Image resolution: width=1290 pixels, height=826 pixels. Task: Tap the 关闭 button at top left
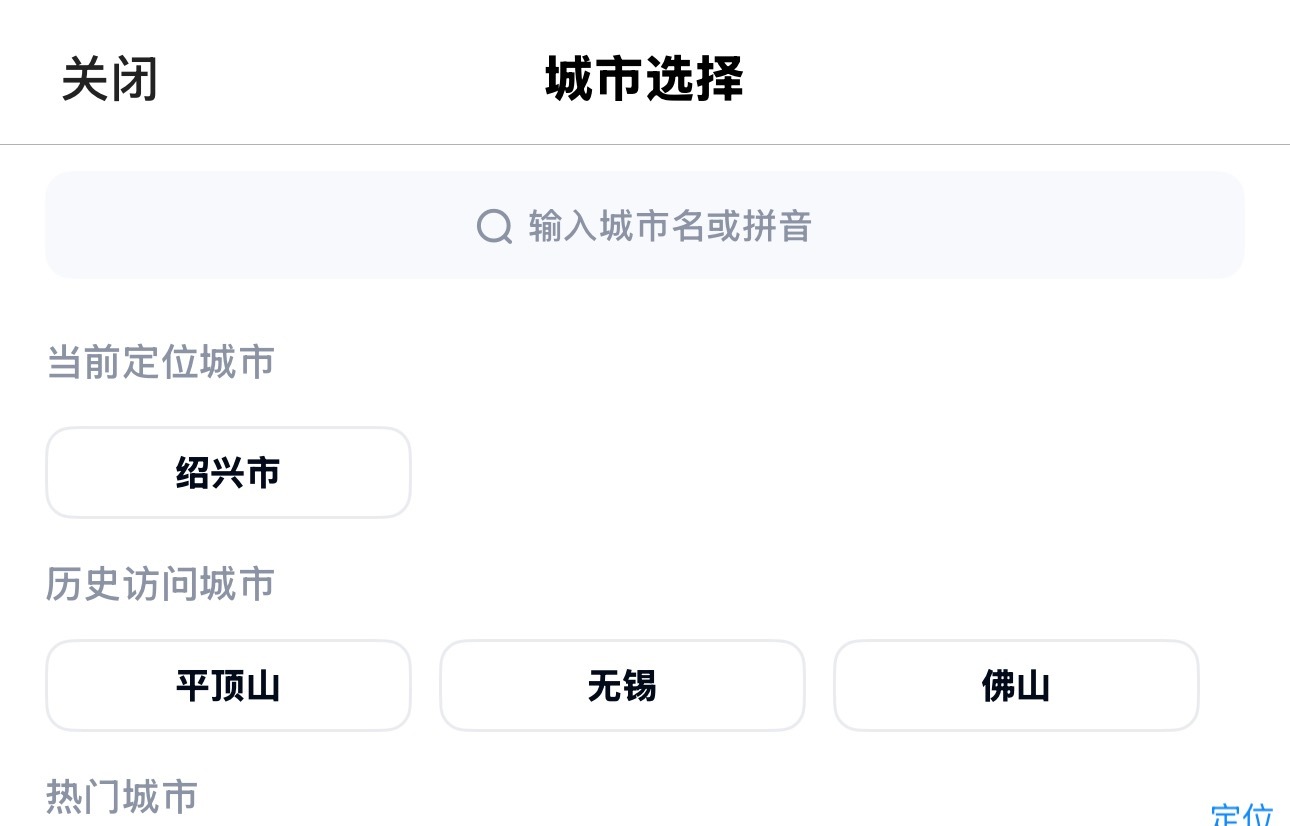(x=109, y=79)
